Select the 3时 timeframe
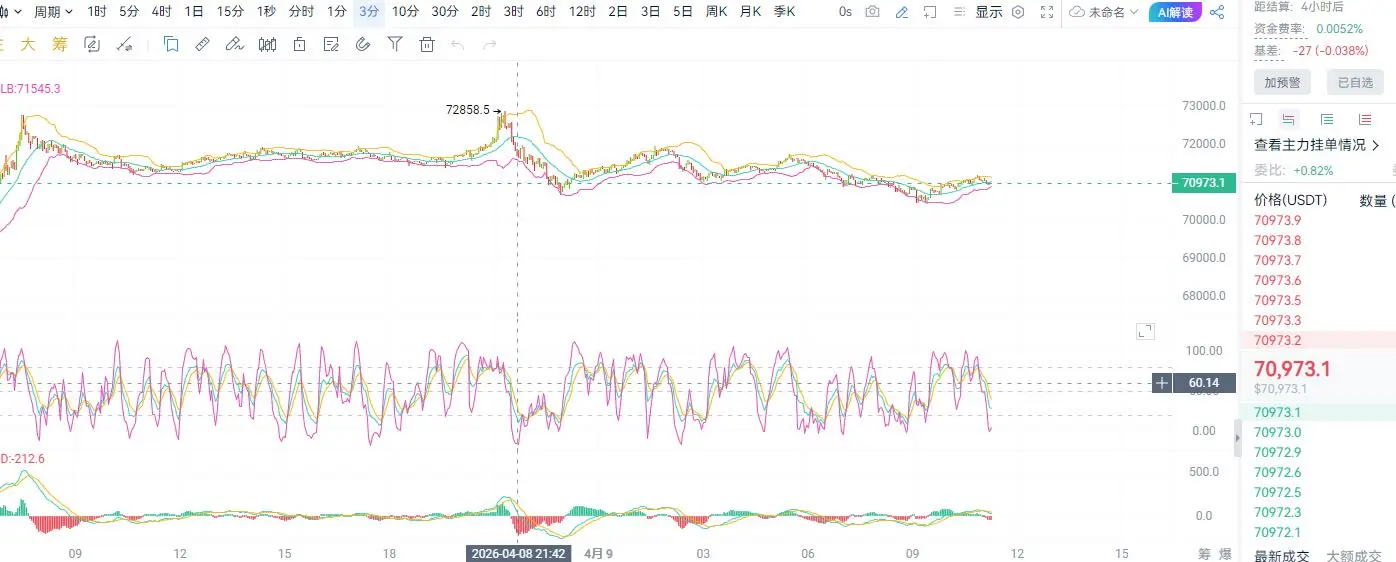 [513, 12]
